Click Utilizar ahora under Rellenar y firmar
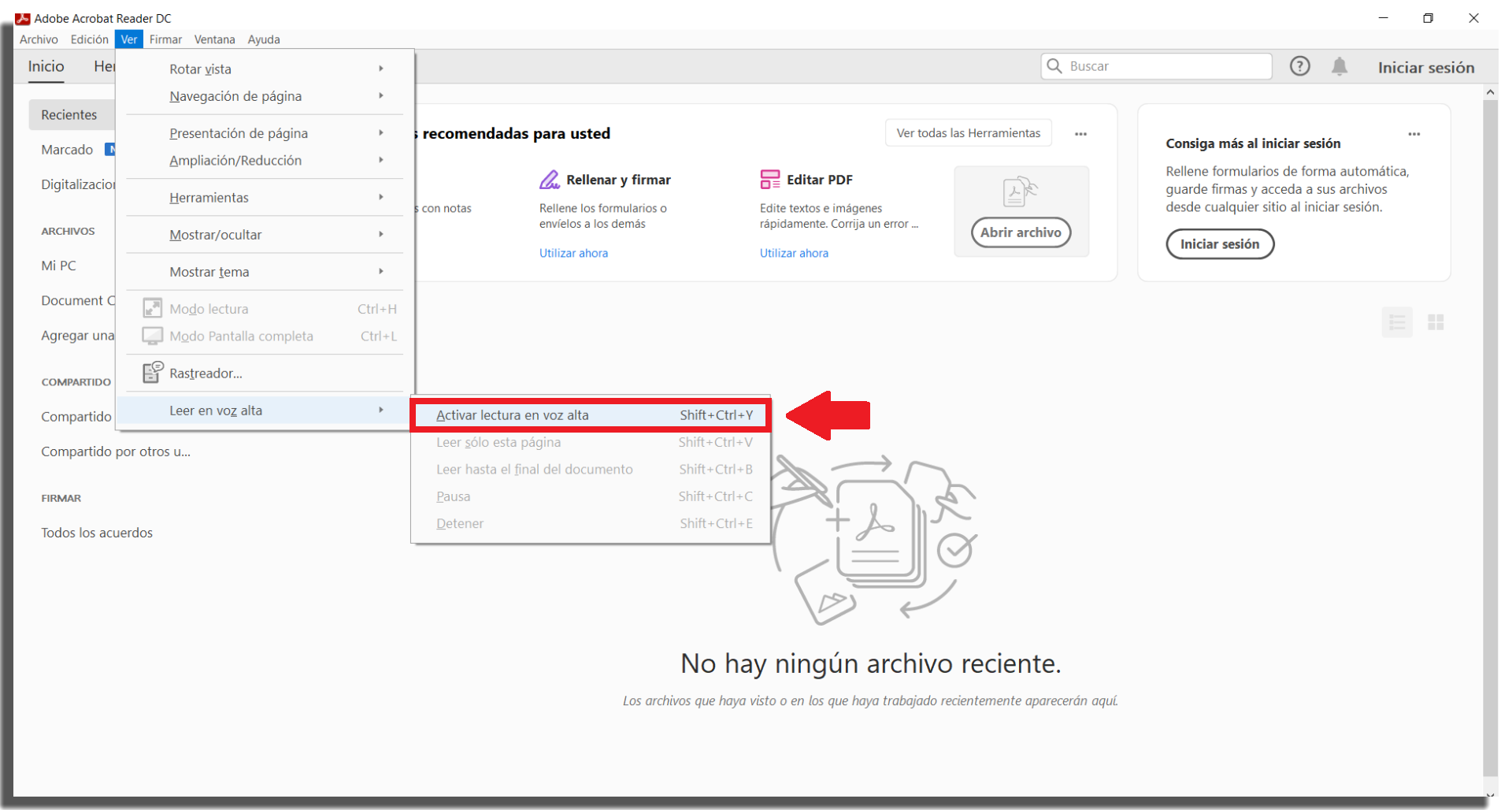 573,253
